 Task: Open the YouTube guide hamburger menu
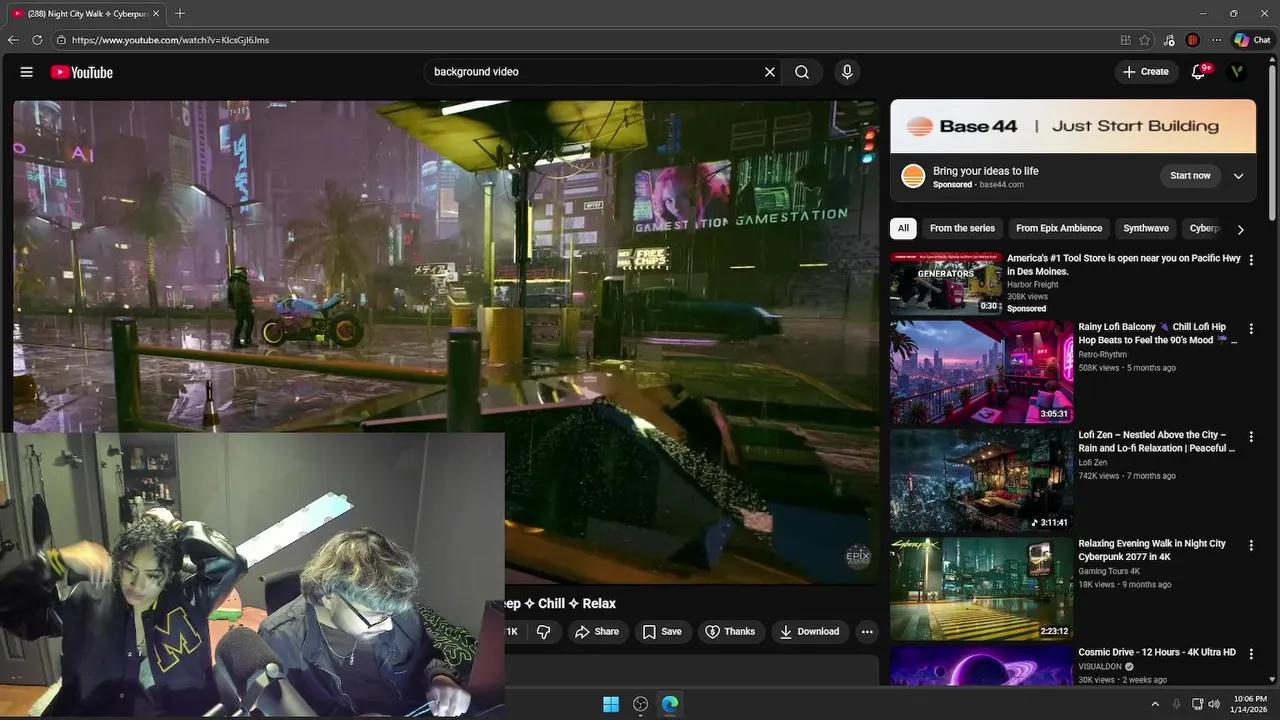coord(27,72)
